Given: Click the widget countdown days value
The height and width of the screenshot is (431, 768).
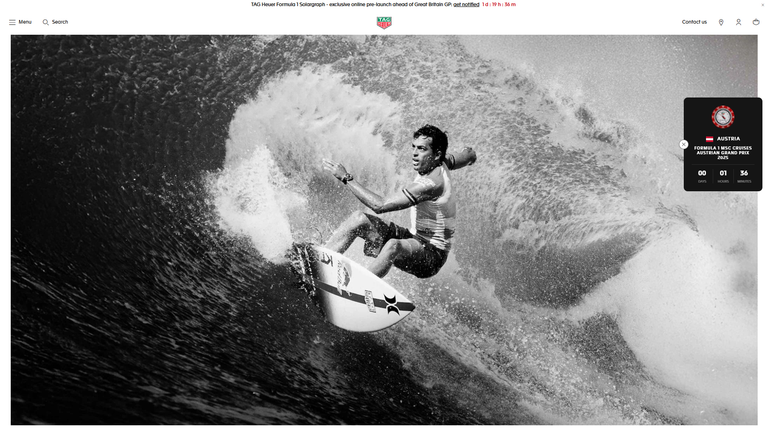Looking at the screenshot, I should point(702,173).
